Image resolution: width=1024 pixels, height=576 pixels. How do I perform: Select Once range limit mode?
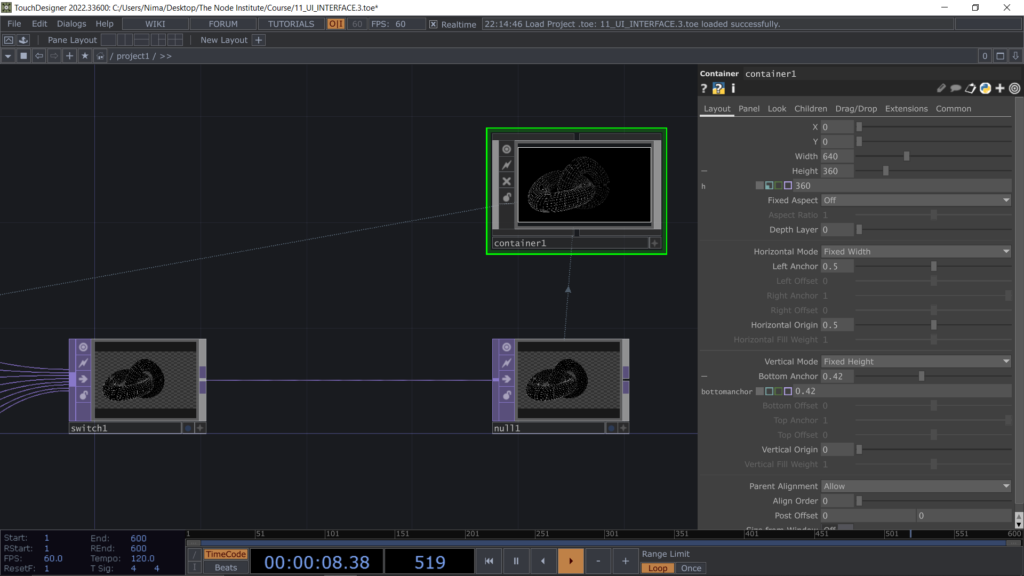click(691, 568)
